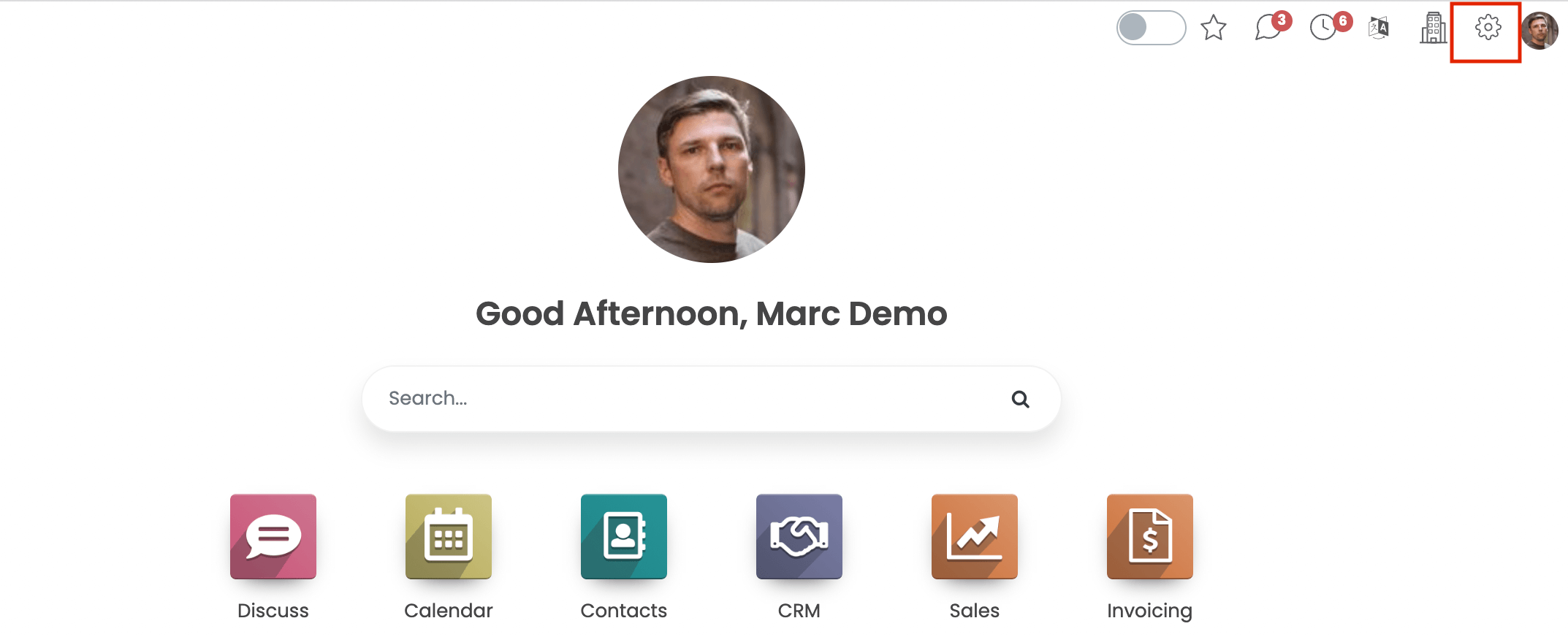Open the Invoicing dollar document icon
1568x637 pixels.
pos(1150,536)
